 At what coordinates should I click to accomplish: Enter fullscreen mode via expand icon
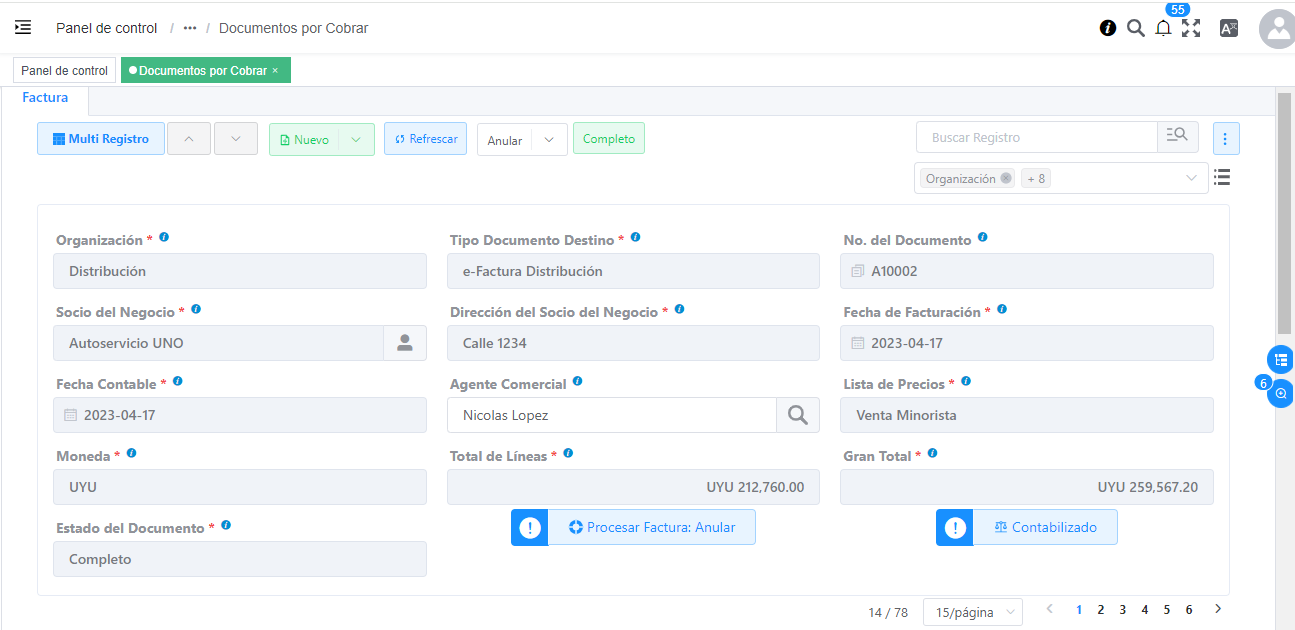click(x=1191, y=28)
